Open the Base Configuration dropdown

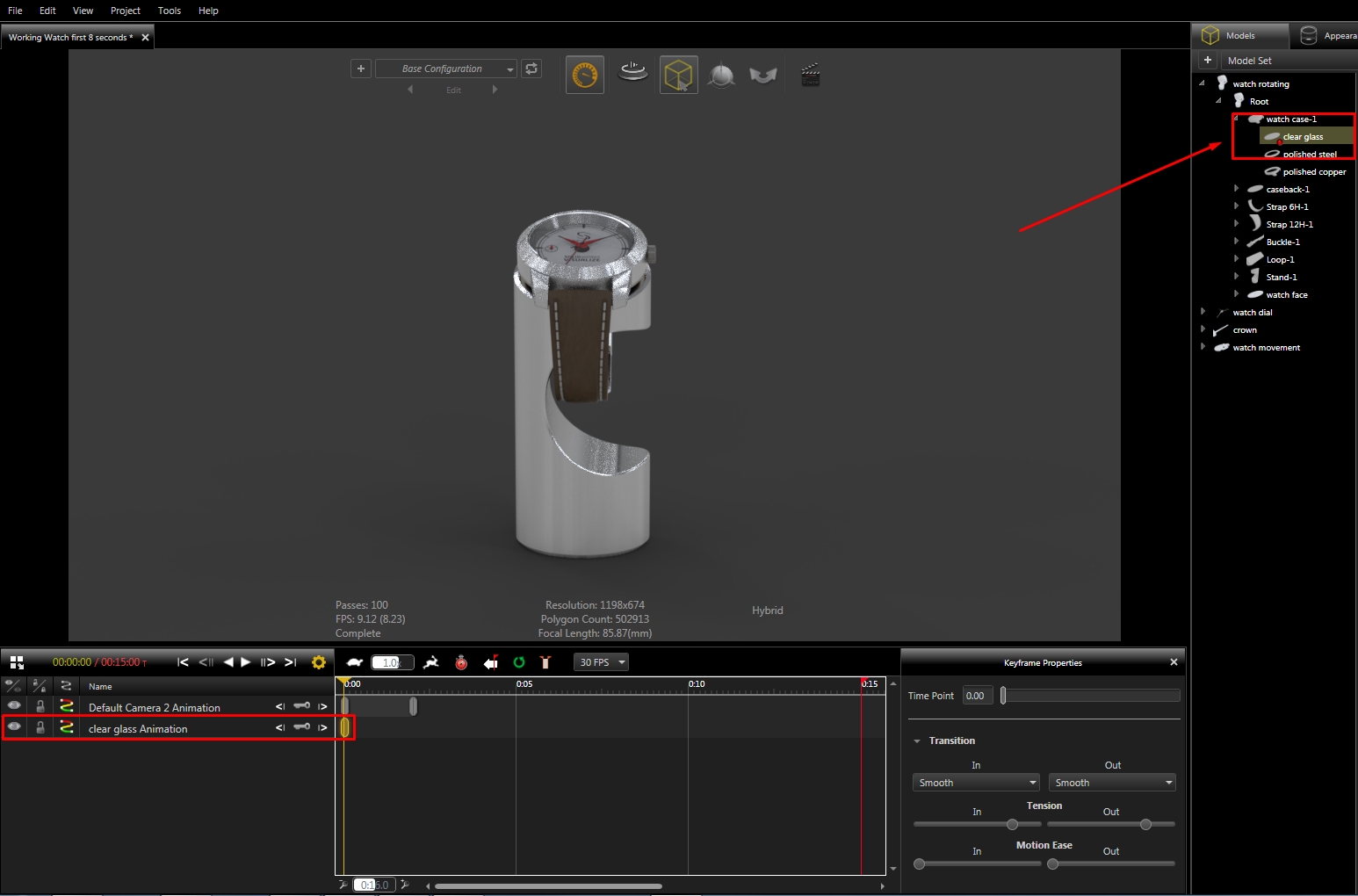point(446,69)
